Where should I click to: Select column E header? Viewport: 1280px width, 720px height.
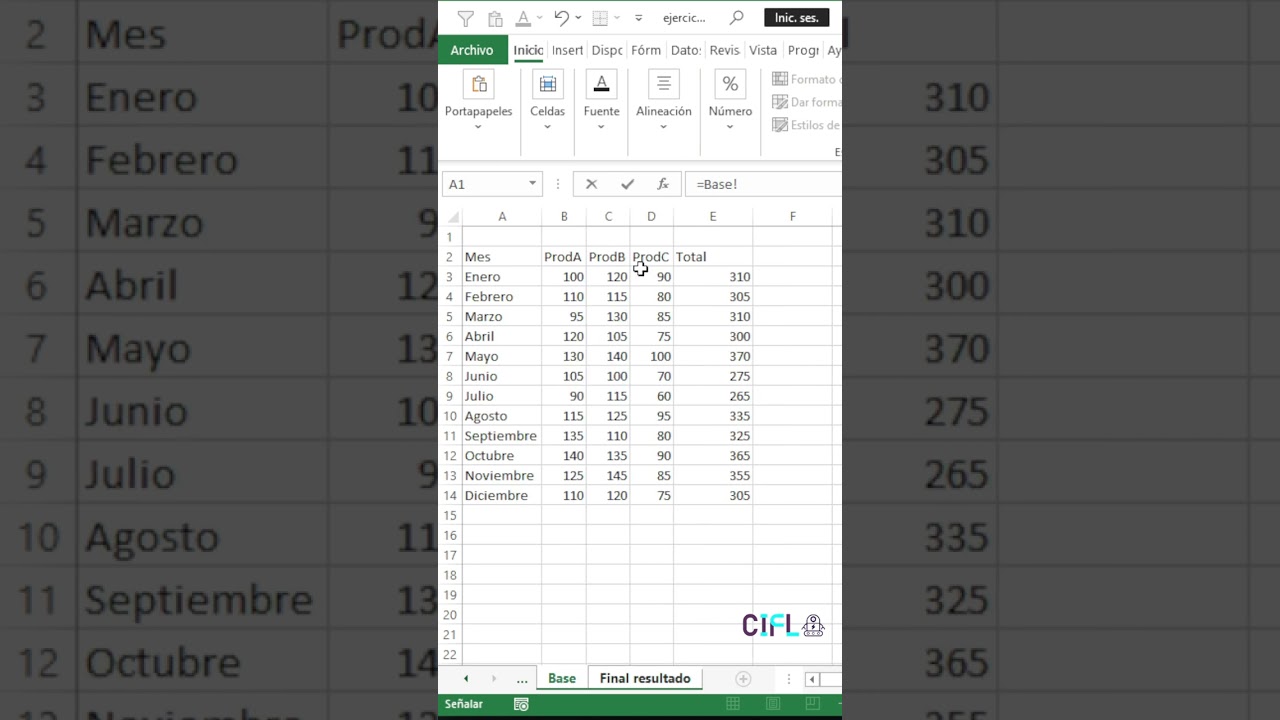coord(713,217)
